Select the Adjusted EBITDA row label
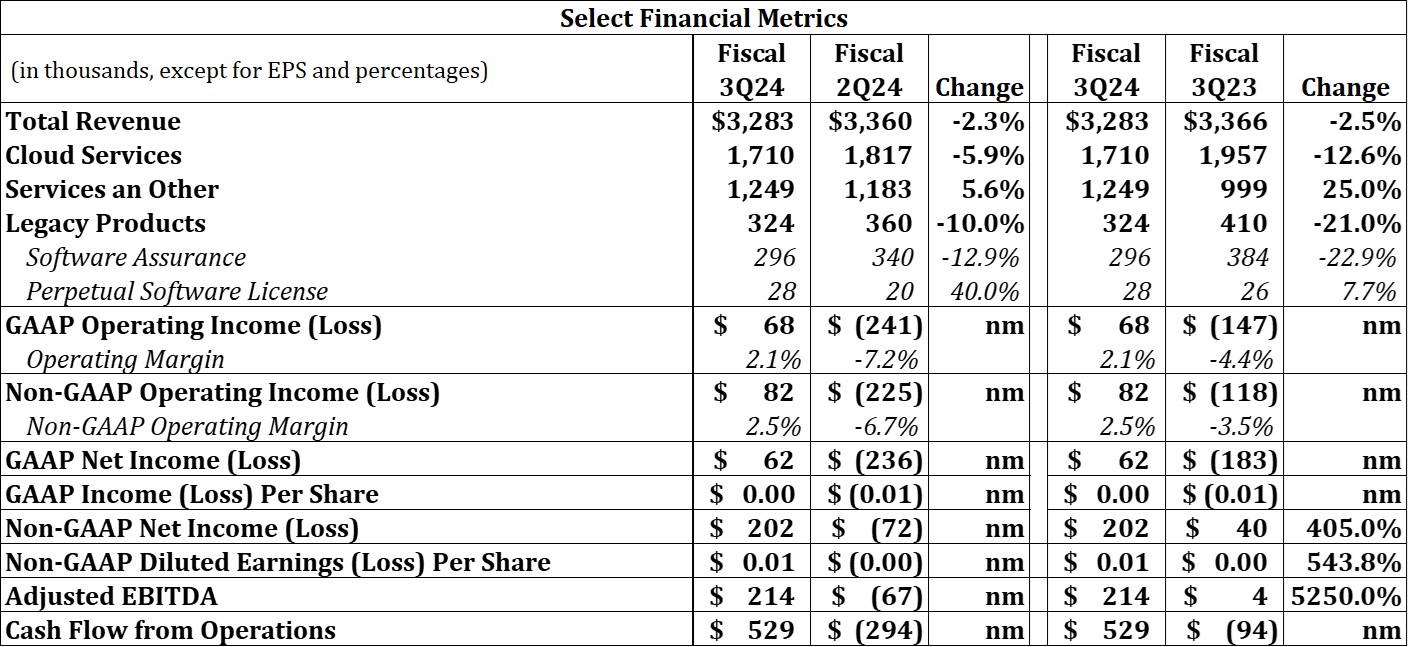 tap(112, 597)
